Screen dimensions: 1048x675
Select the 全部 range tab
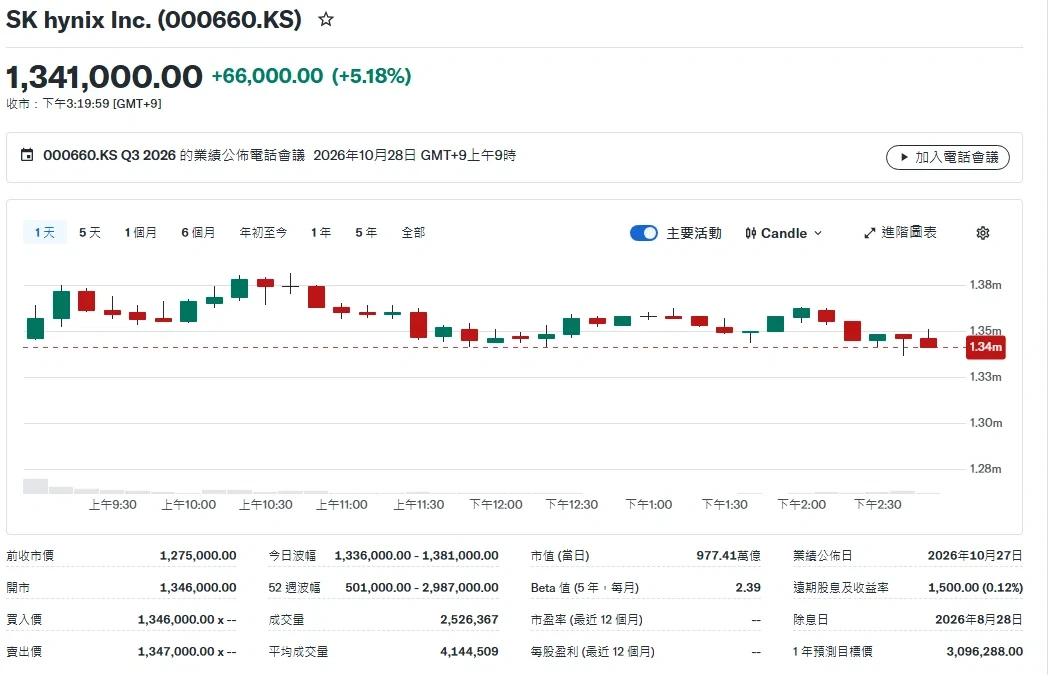click(413, 233)
